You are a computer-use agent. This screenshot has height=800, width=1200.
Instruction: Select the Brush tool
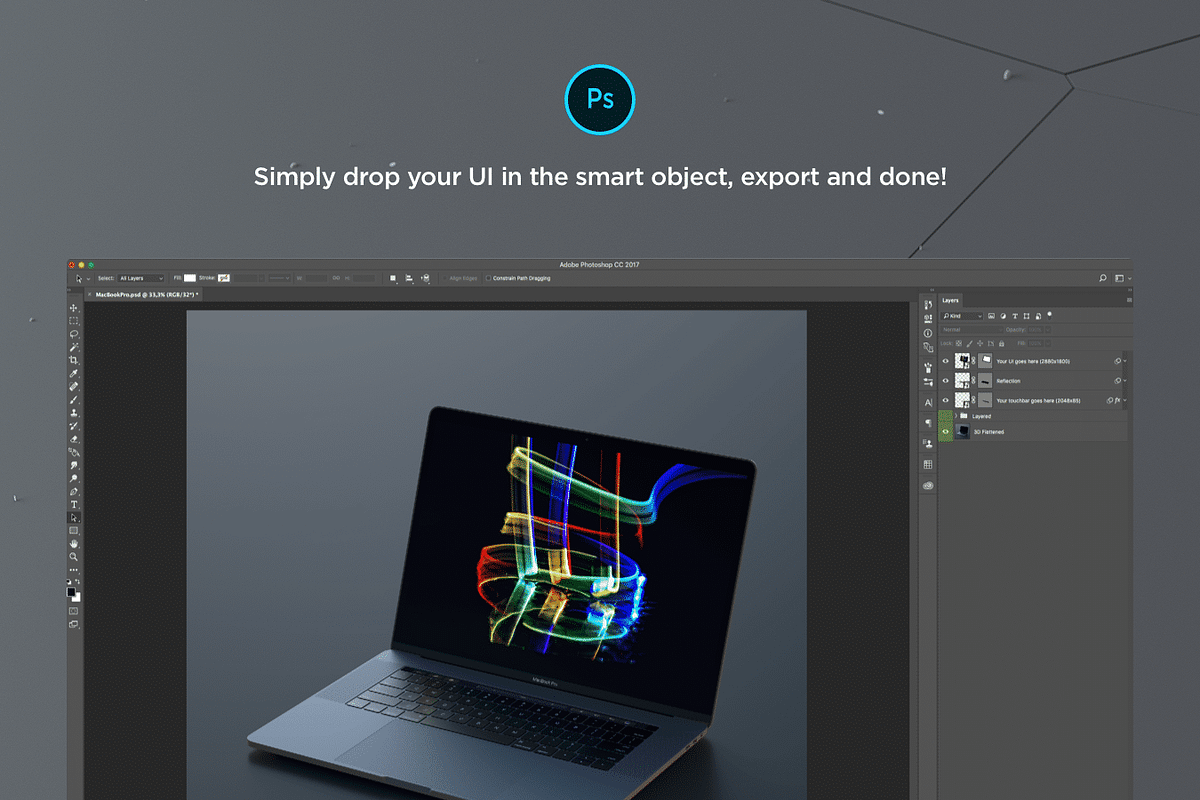tap(73, 398)
